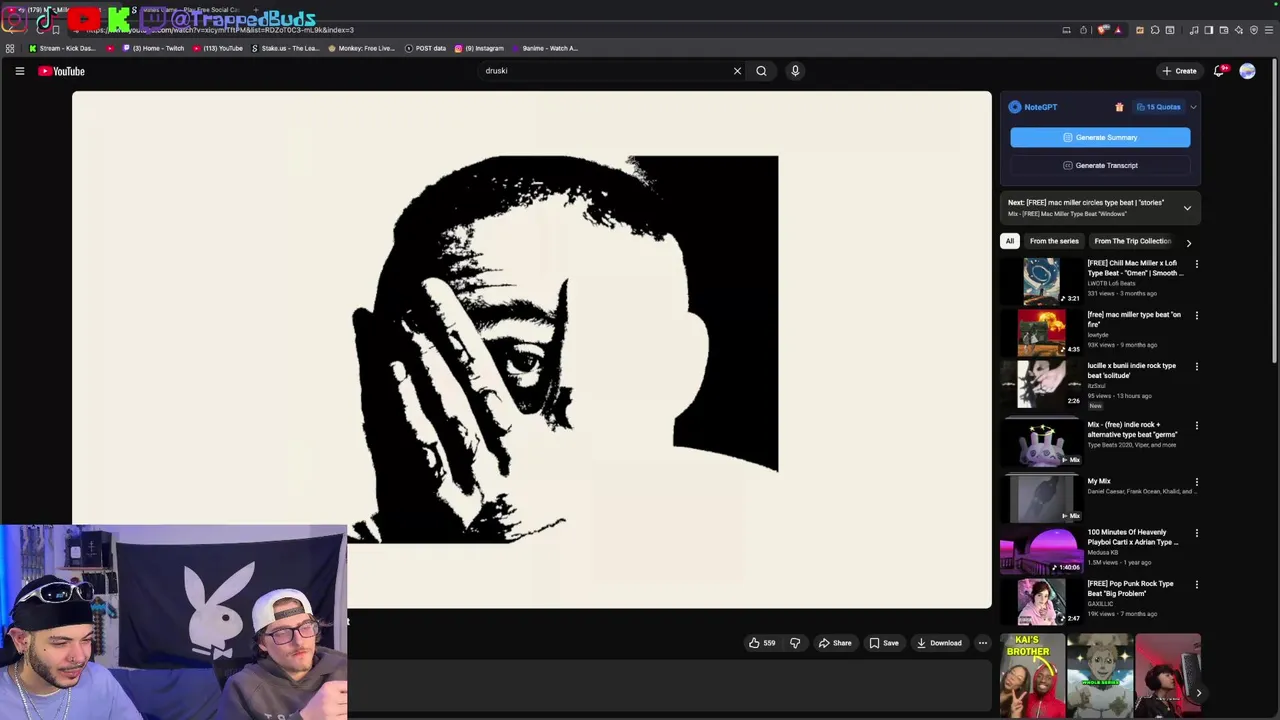Open more actions ellipsis under video
The width and height of the screenshot is (1280, 720).
tap(983, 643)
